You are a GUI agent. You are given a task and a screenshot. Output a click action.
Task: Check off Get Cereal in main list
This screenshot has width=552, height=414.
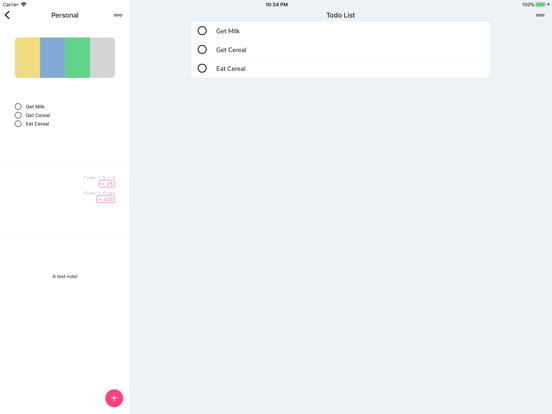click(202, 50)
